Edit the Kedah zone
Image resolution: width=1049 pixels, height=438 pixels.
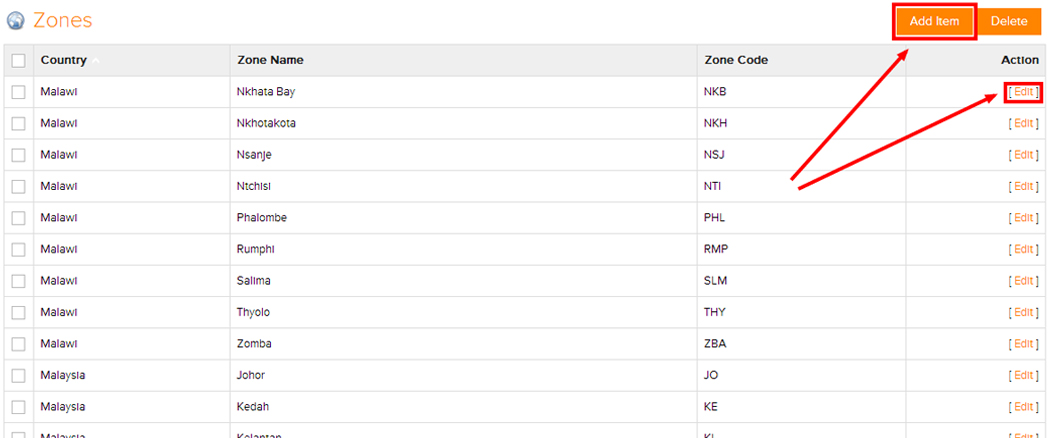(x=1024, y=407)
